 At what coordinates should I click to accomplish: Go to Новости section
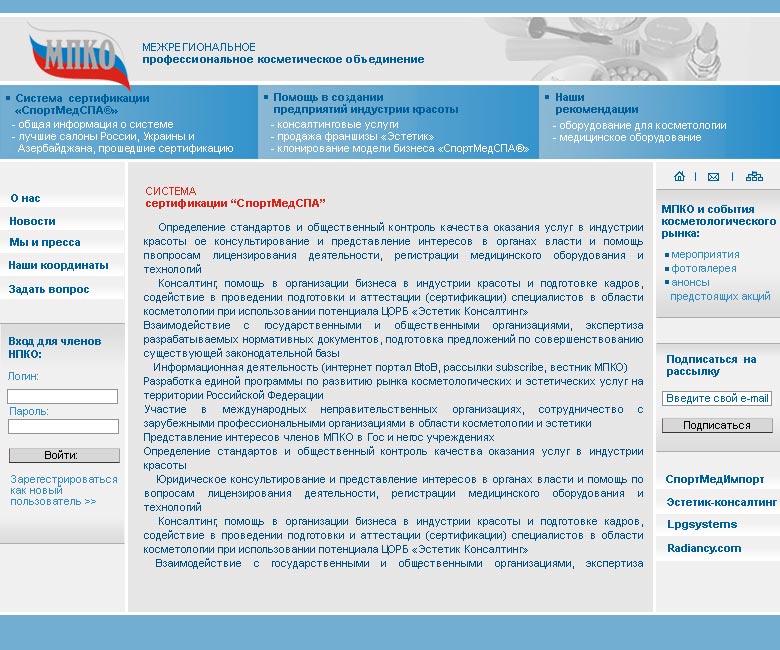point(32,221)
